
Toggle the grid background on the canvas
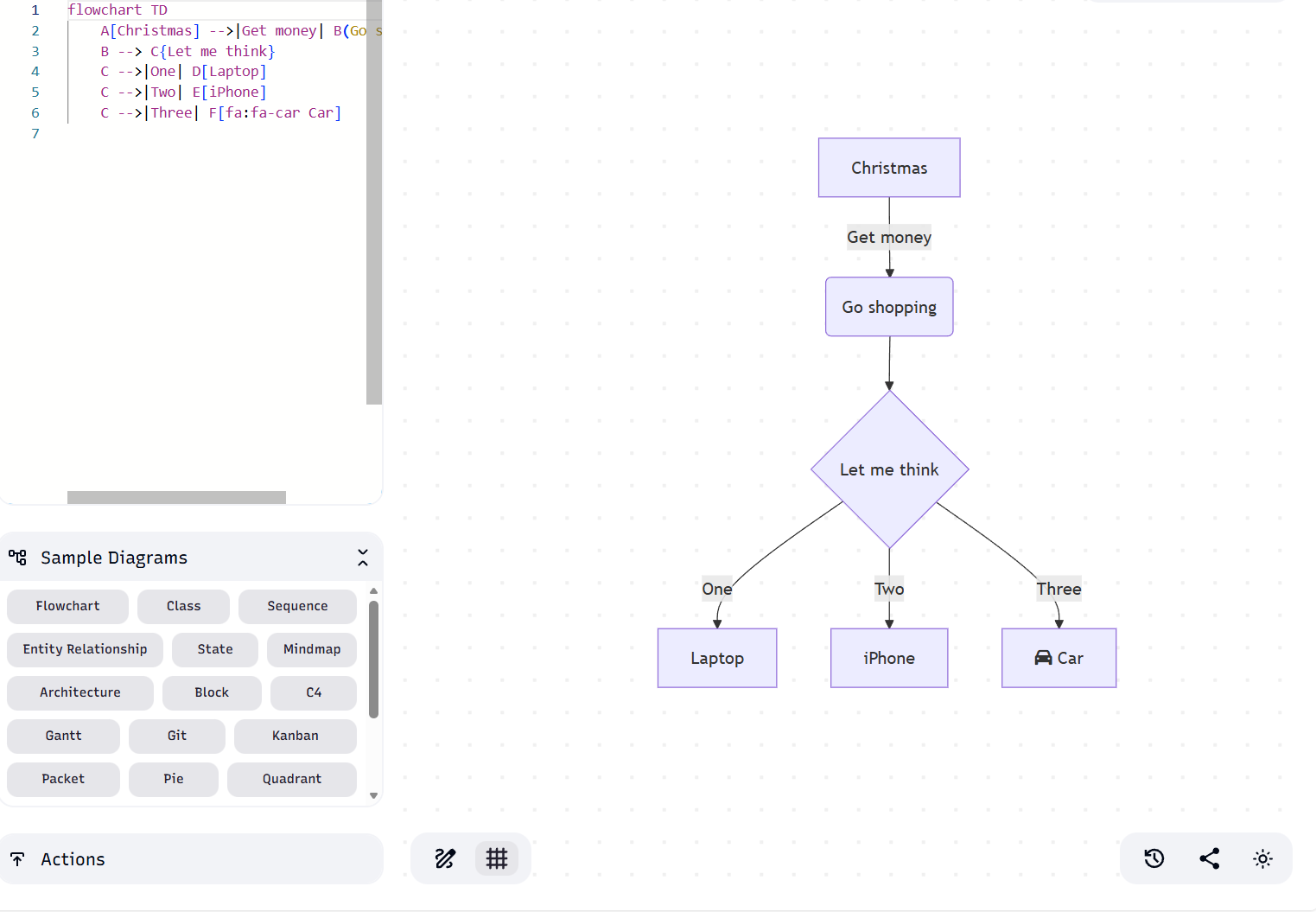click(497, 858)
